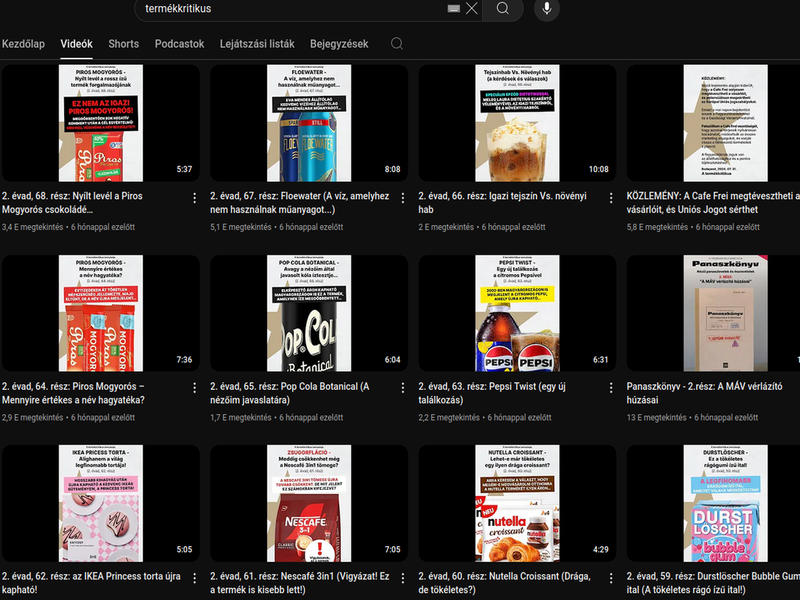Open the Bejegyzések tab
Viewport: 800px width, 600px height.
tap(339, 44)
